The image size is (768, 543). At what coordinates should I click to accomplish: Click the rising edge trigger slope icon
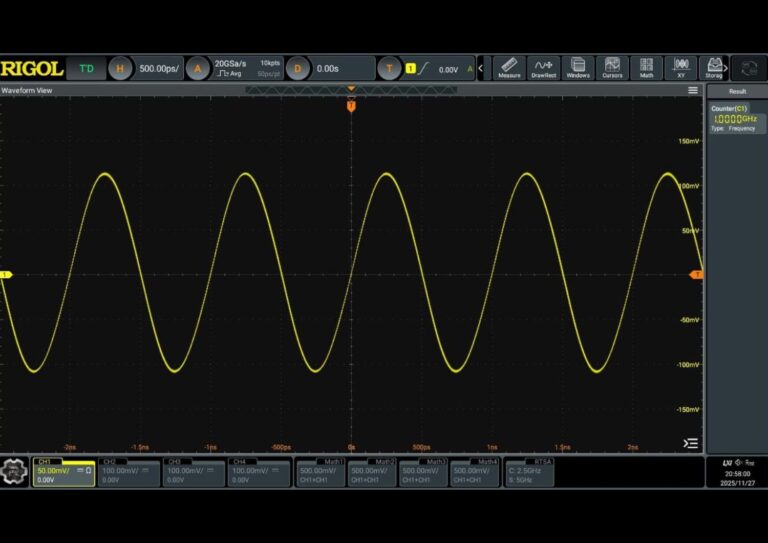[424, 69]
